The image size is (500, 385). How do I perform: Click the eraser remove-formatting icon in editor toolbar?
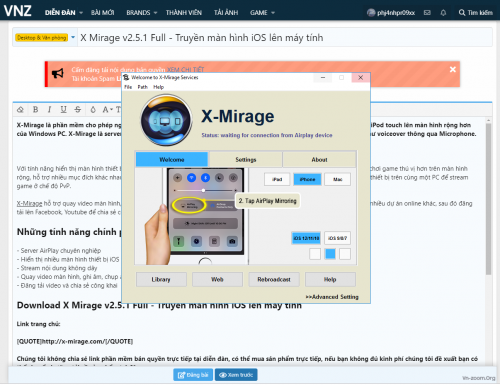pyautogui.click(x=20, y=109)
